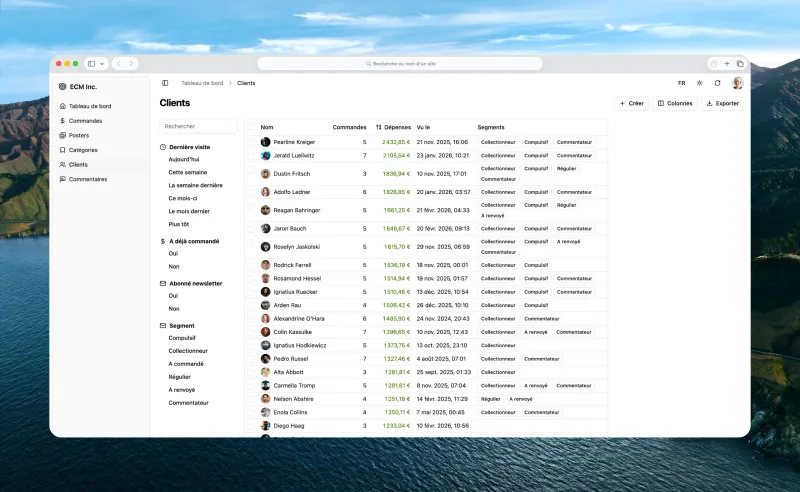Filter segment by Régulier
The height and width of the screenshot is (492, 800).
(180, 377)
